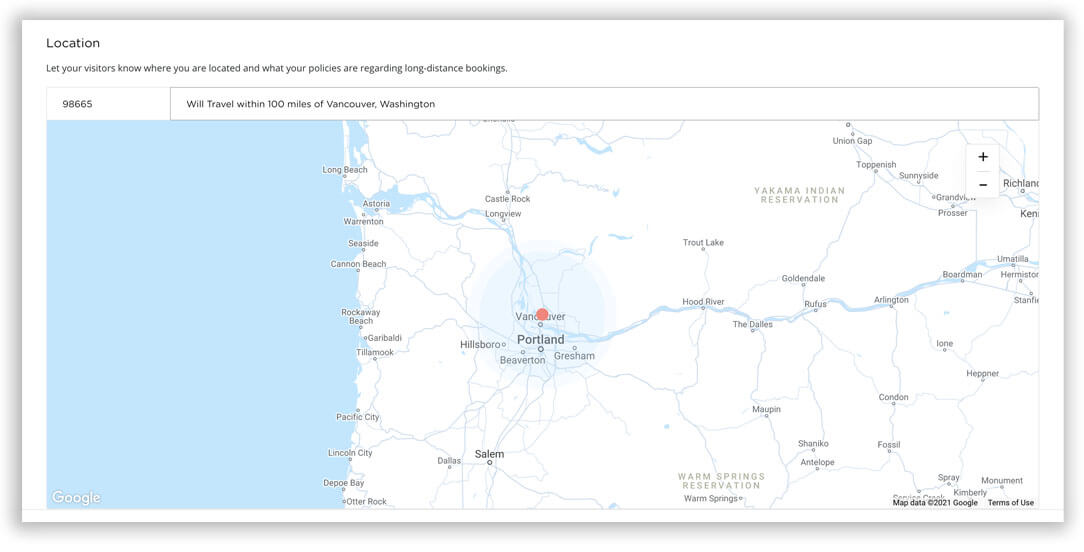The width and height of the screenshot is (1084, 552).
Task: Click the Location section heading
Action: [x=73, y=43]
